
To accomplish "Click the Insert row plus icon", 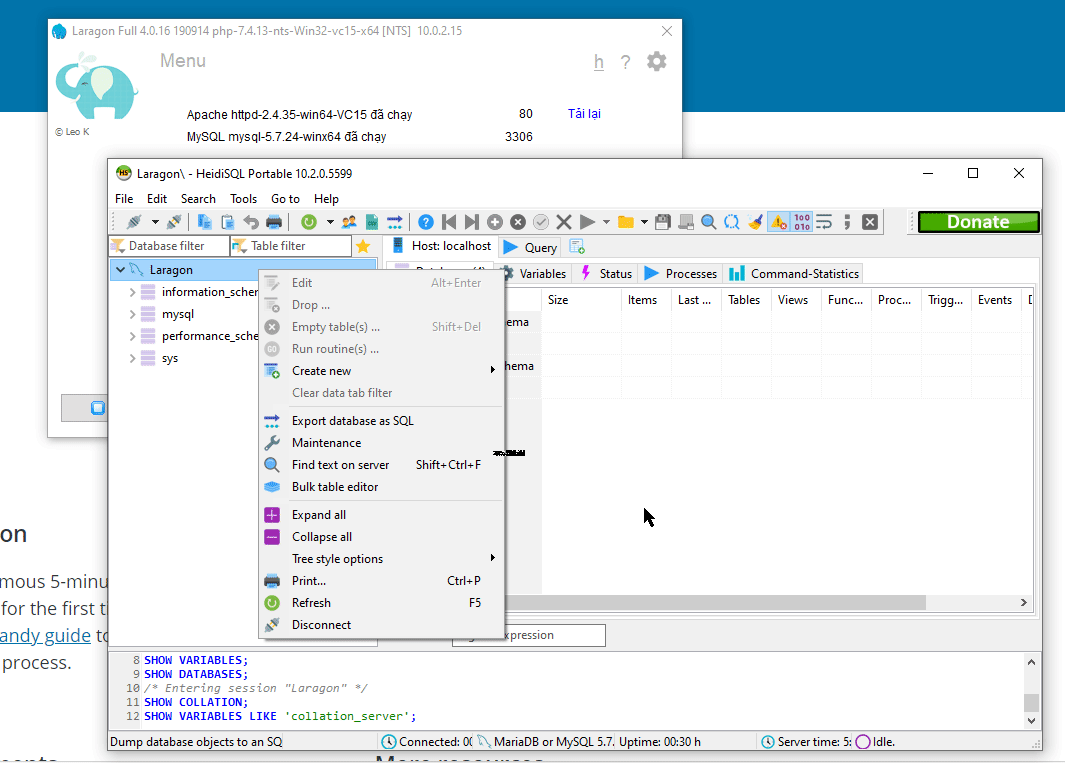I will pyautogui.click(x=495, y=221).
